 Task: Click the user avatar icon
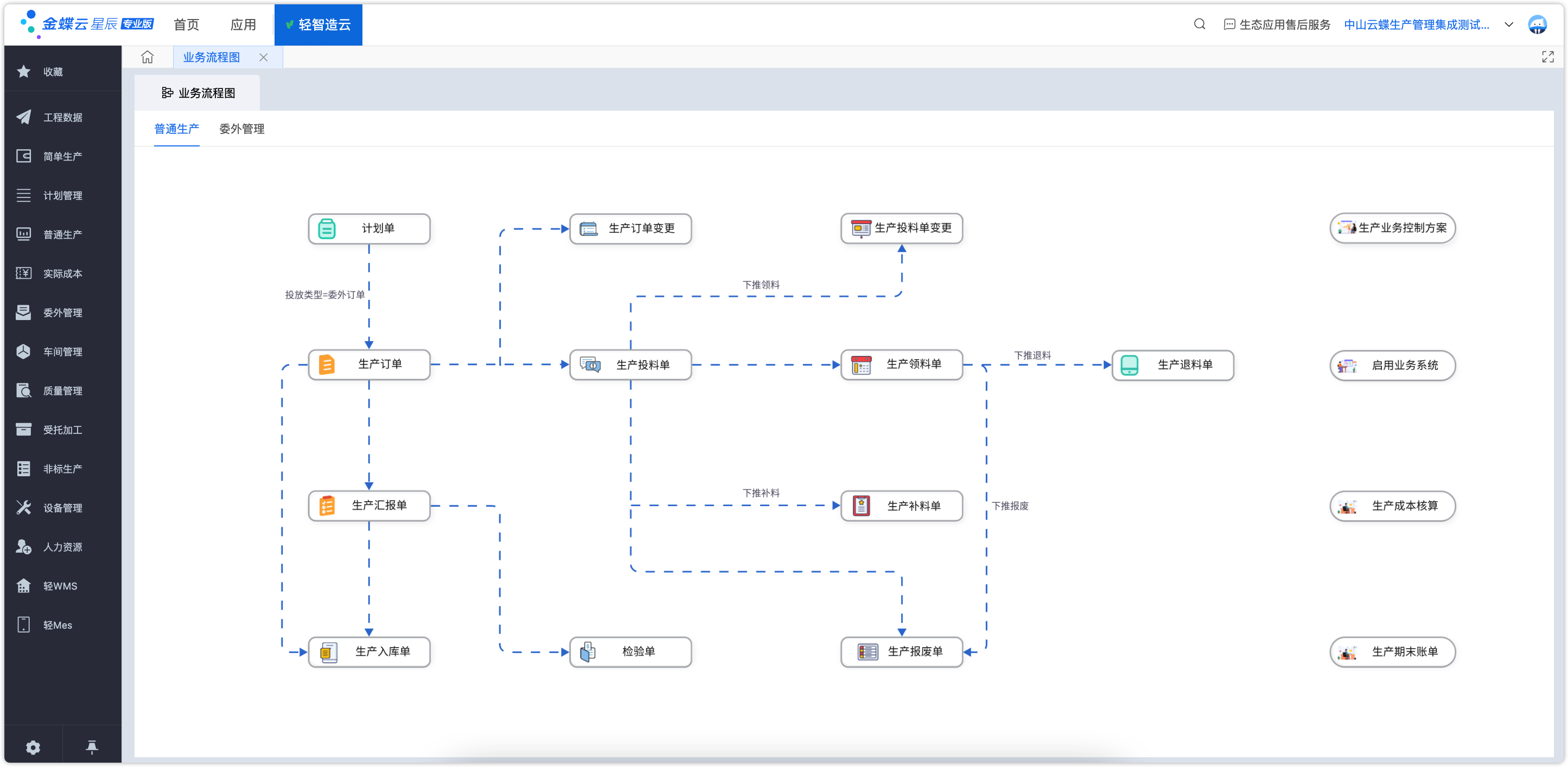[x=1537, y=24]
